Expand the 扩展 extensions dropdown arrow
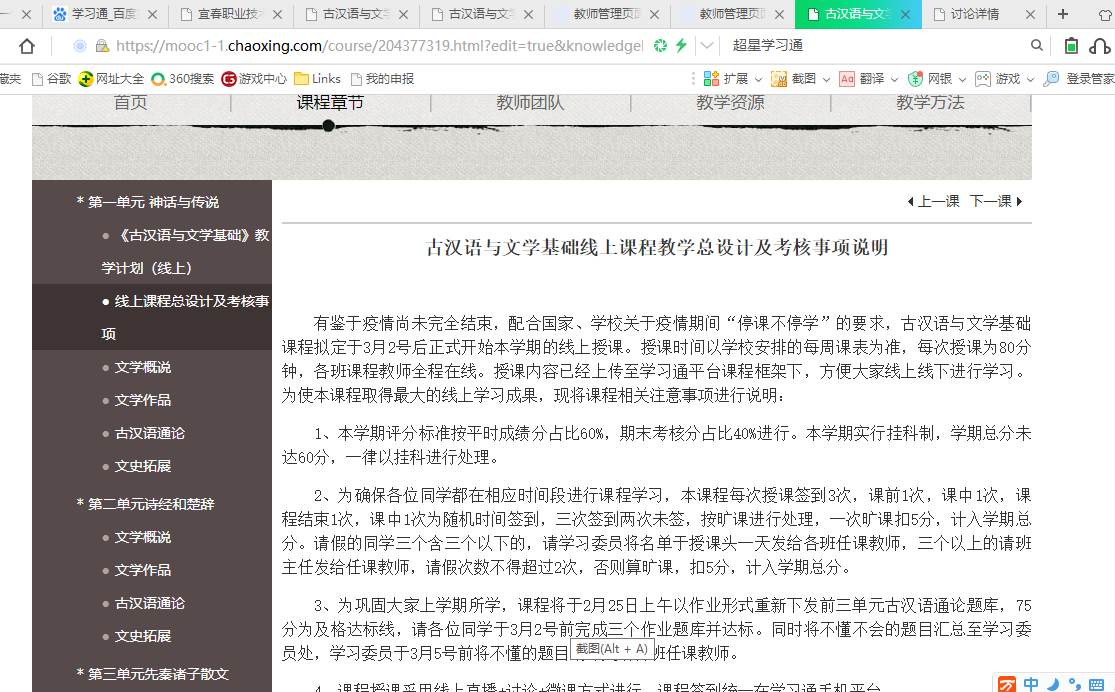 point(758,79)
